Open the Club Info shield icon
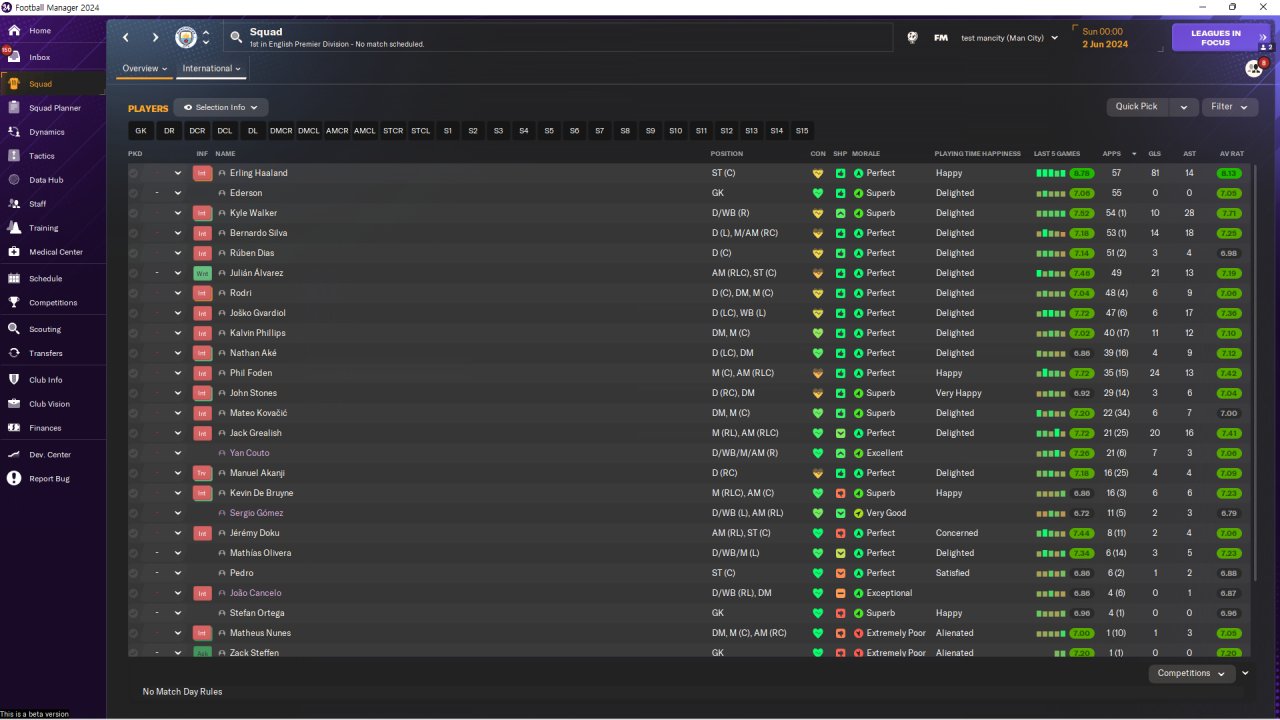The image size is (1280, 720). (x=14, y=380)
